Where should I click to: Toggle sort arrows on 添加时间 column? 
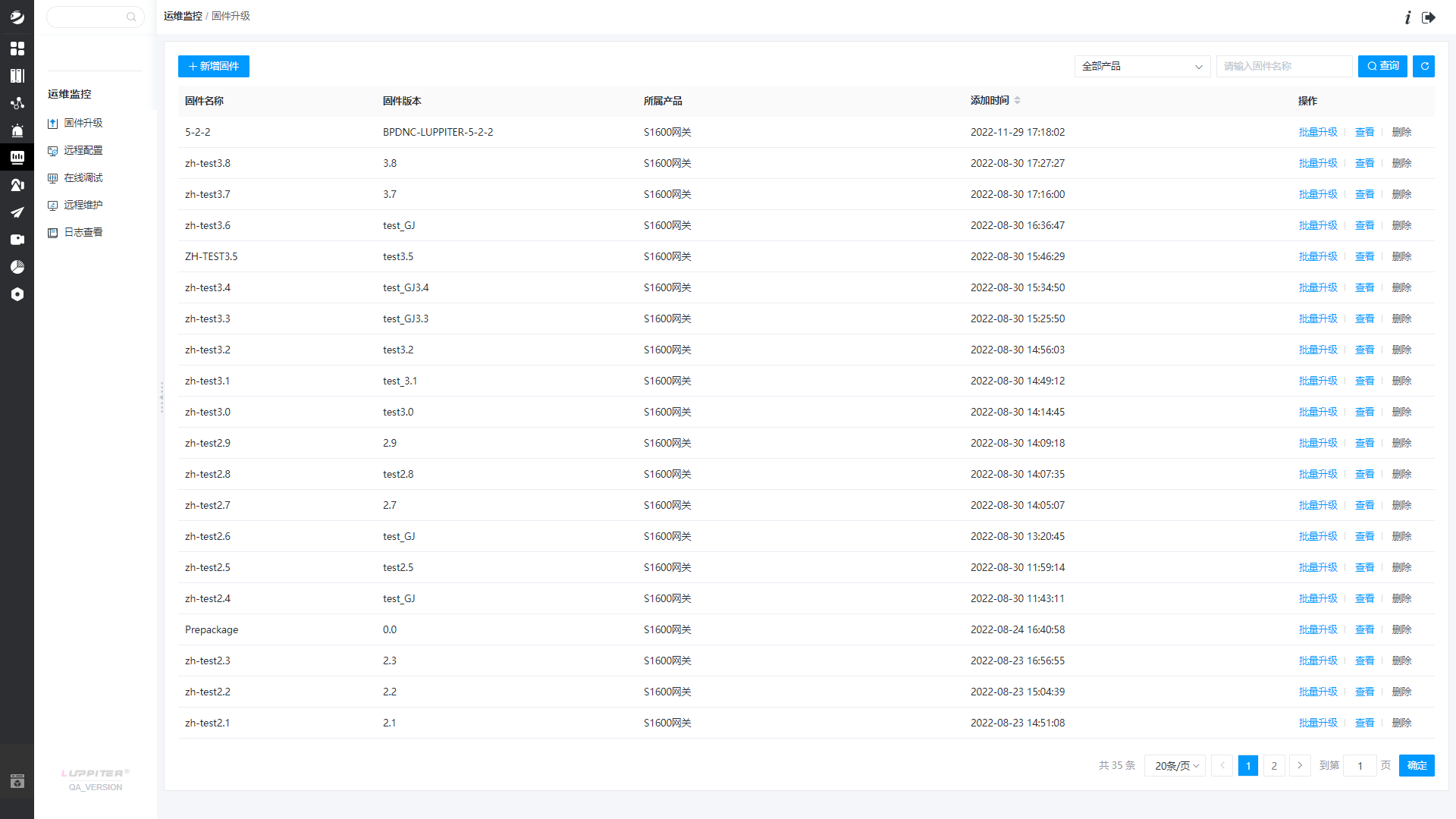[1017, 100]
